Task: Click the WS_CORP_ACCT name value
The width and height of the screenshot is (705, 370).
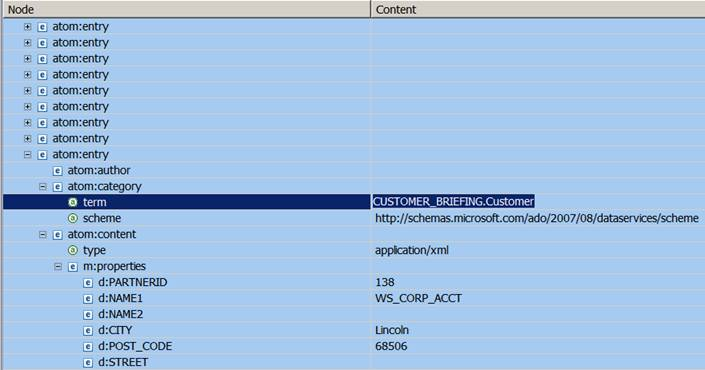Action: [419, 298]
